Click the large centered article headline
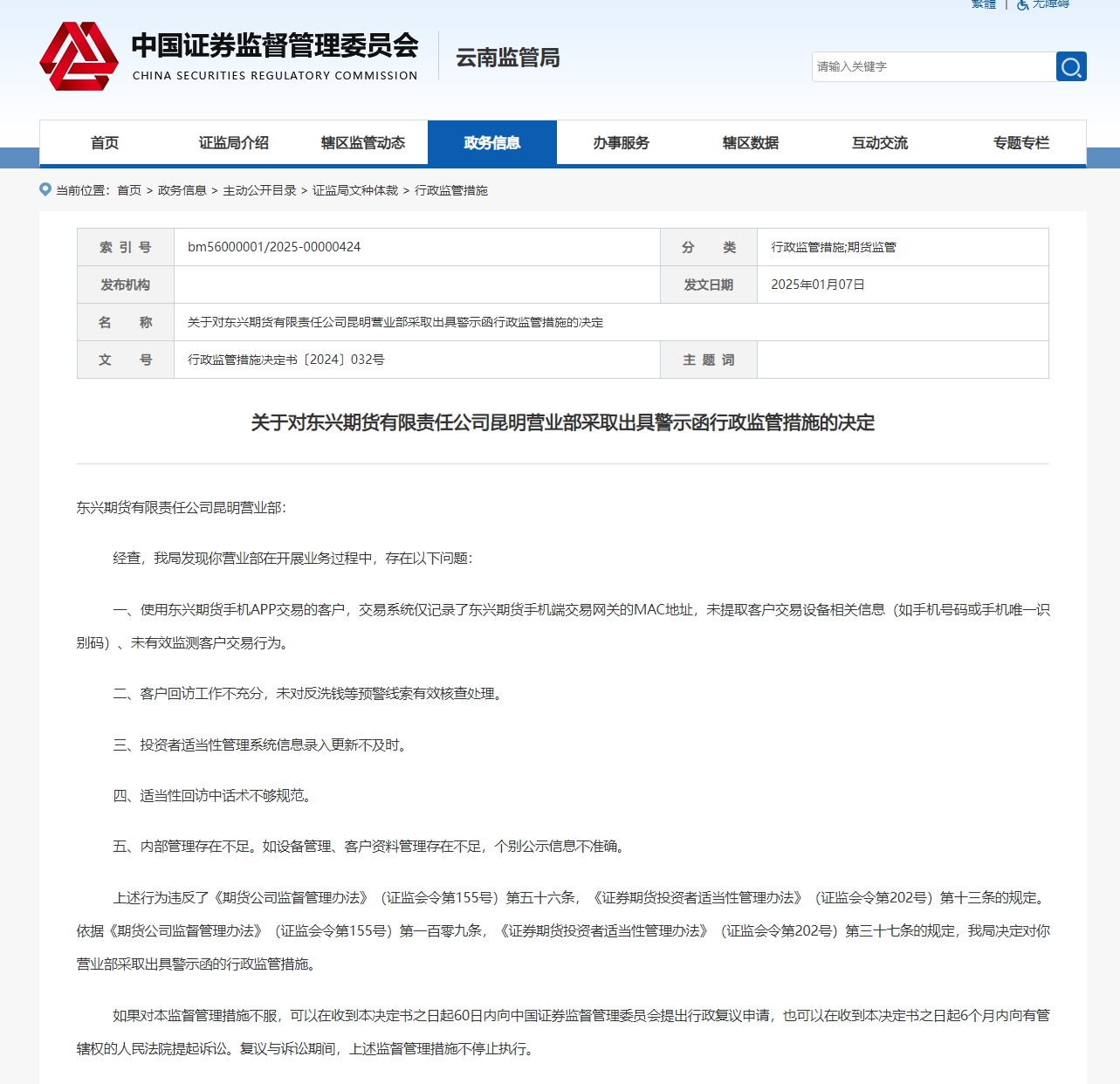The height and width of the screenshot is (1084, 1120). click(x=563, y=422)
